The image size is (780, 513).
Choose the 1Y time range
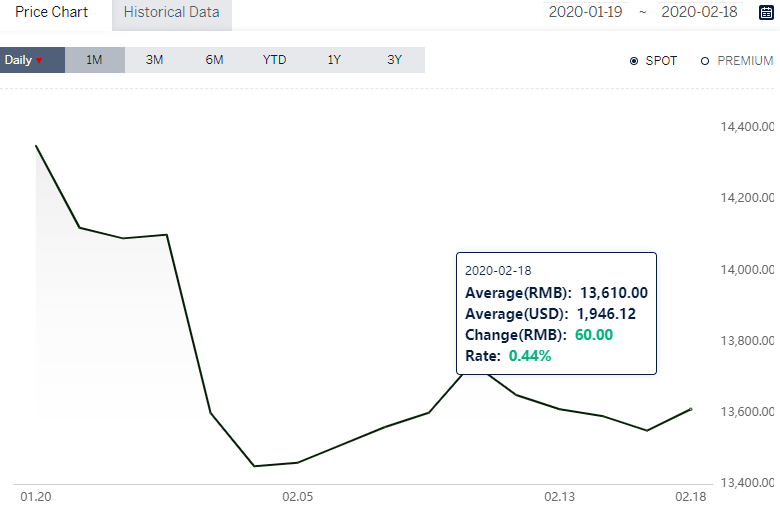(x=334, y=60)
